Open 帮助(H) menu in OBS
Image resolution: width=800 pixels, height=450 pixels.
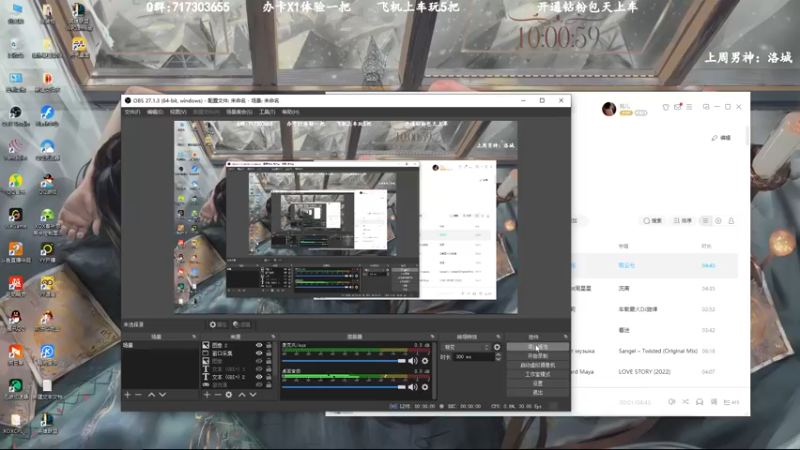[291, 112]
